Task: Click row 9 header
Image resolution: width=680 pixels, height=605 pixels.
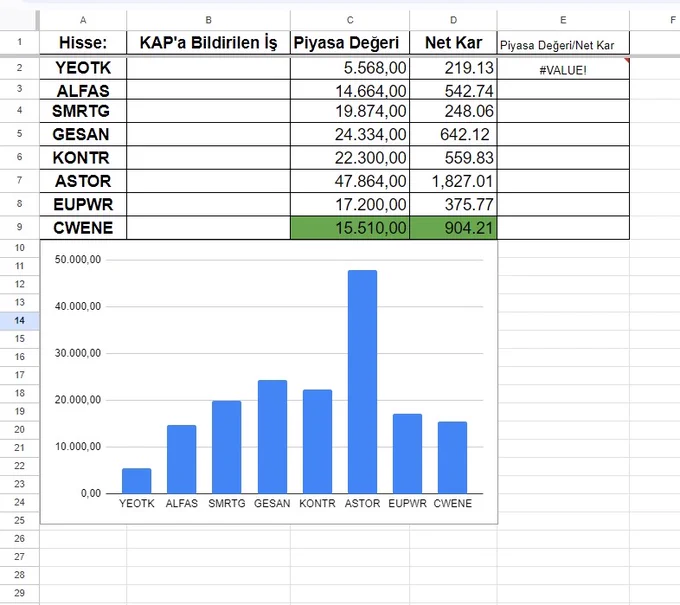Action: pos(20,227)
